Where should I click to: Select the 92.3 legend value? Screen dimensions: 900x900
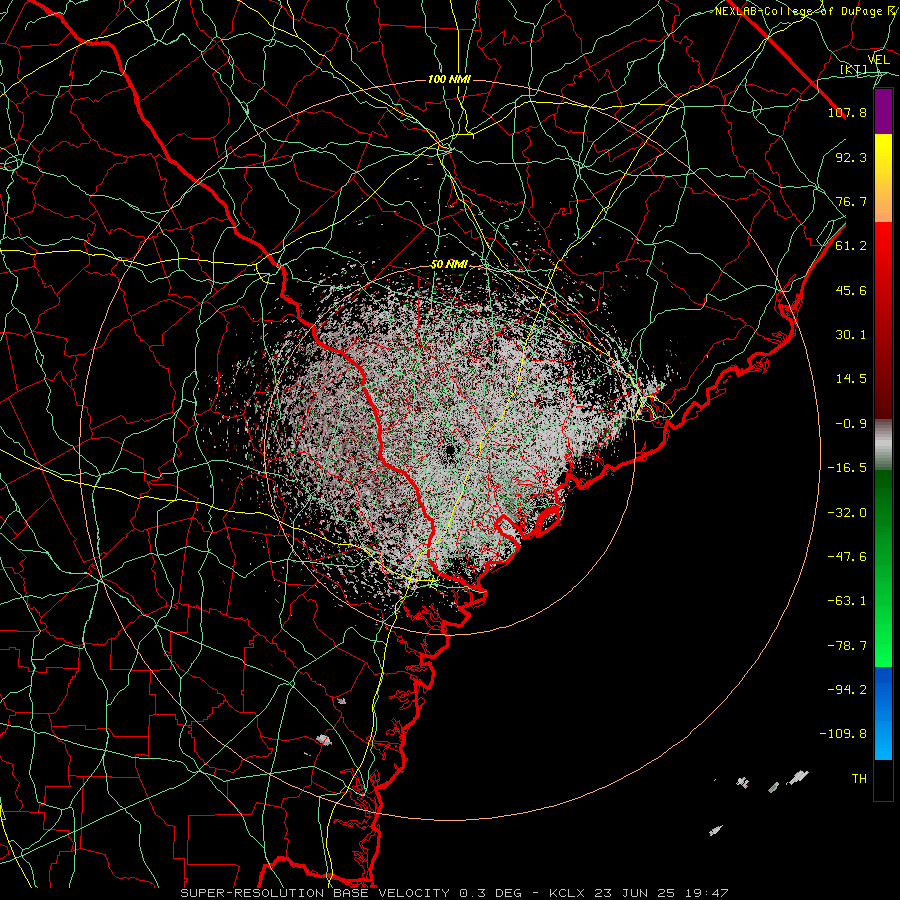[x=851, y=157]
